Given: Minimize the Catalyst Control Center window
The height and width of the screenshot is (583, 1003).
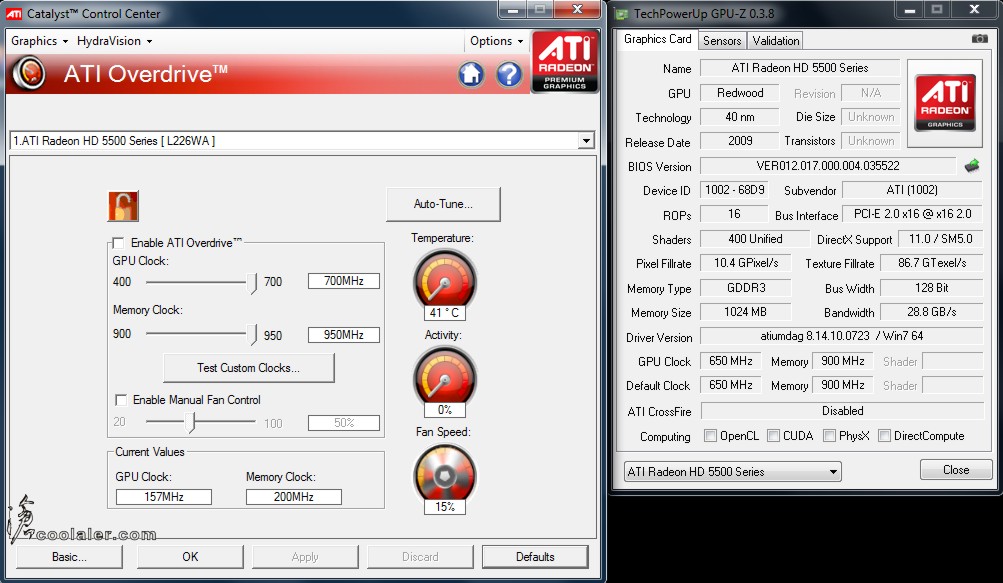Looking at the screenshot, I should pos(512,10).
